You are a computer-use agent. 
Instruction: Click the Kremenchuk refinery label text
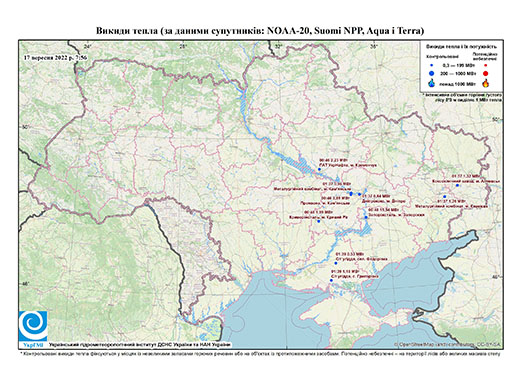(x=348, y=165)
